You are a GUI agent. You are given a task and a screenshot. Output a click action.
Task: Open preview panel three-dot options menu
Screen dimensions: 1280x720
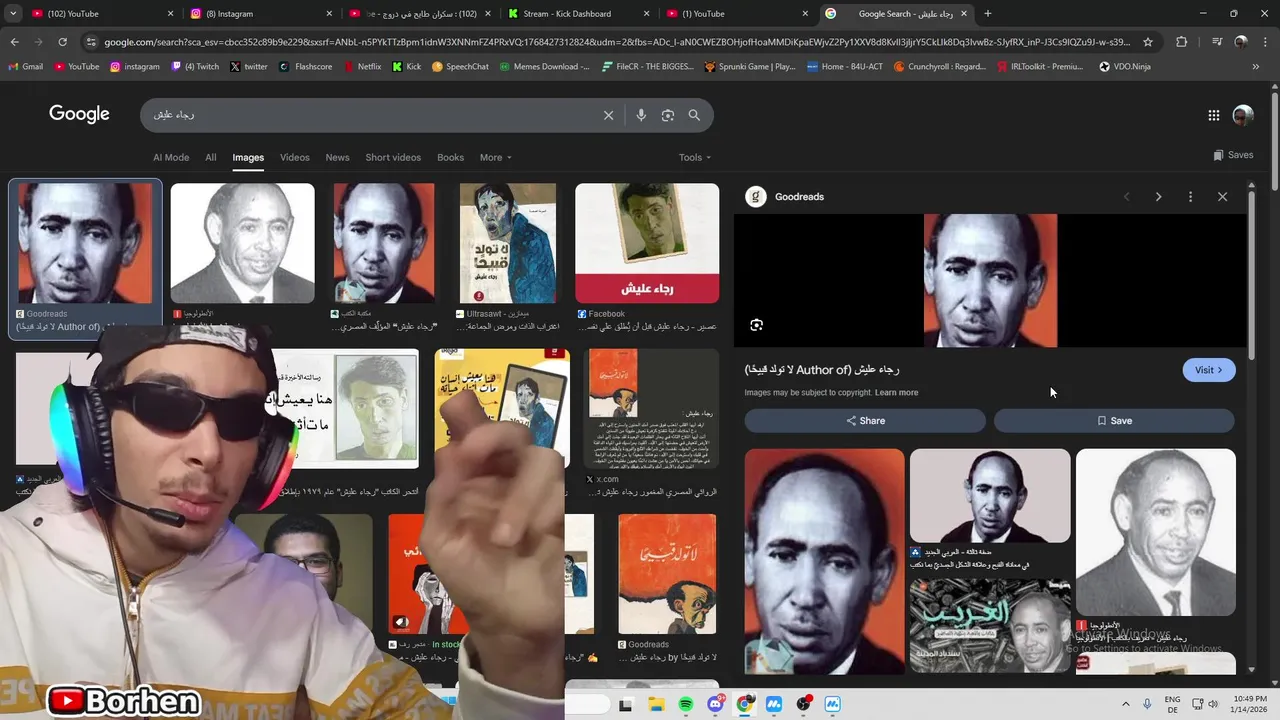tap(1190, 197)
